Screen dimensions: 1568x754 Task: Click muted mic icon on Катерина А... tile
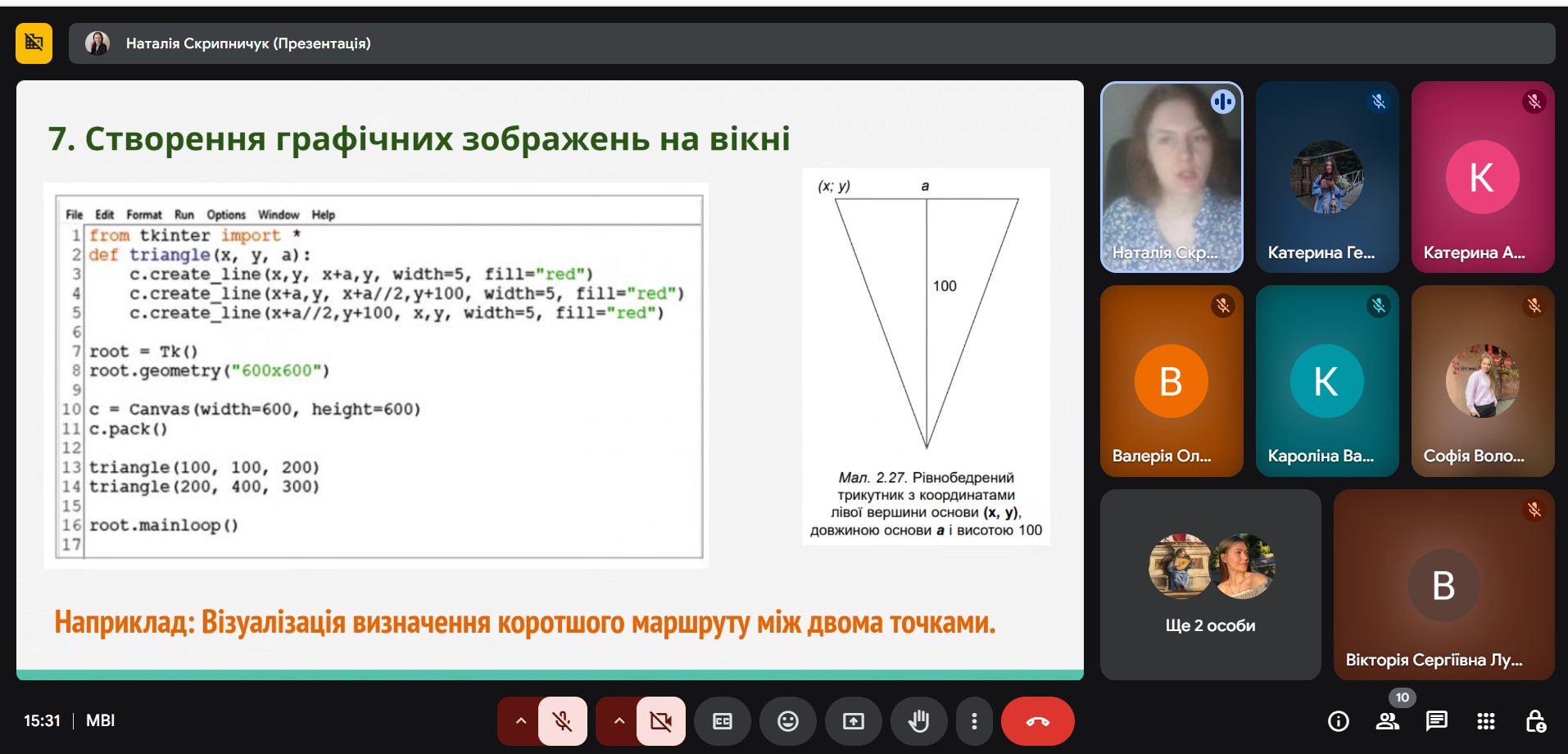point(1534,102)
